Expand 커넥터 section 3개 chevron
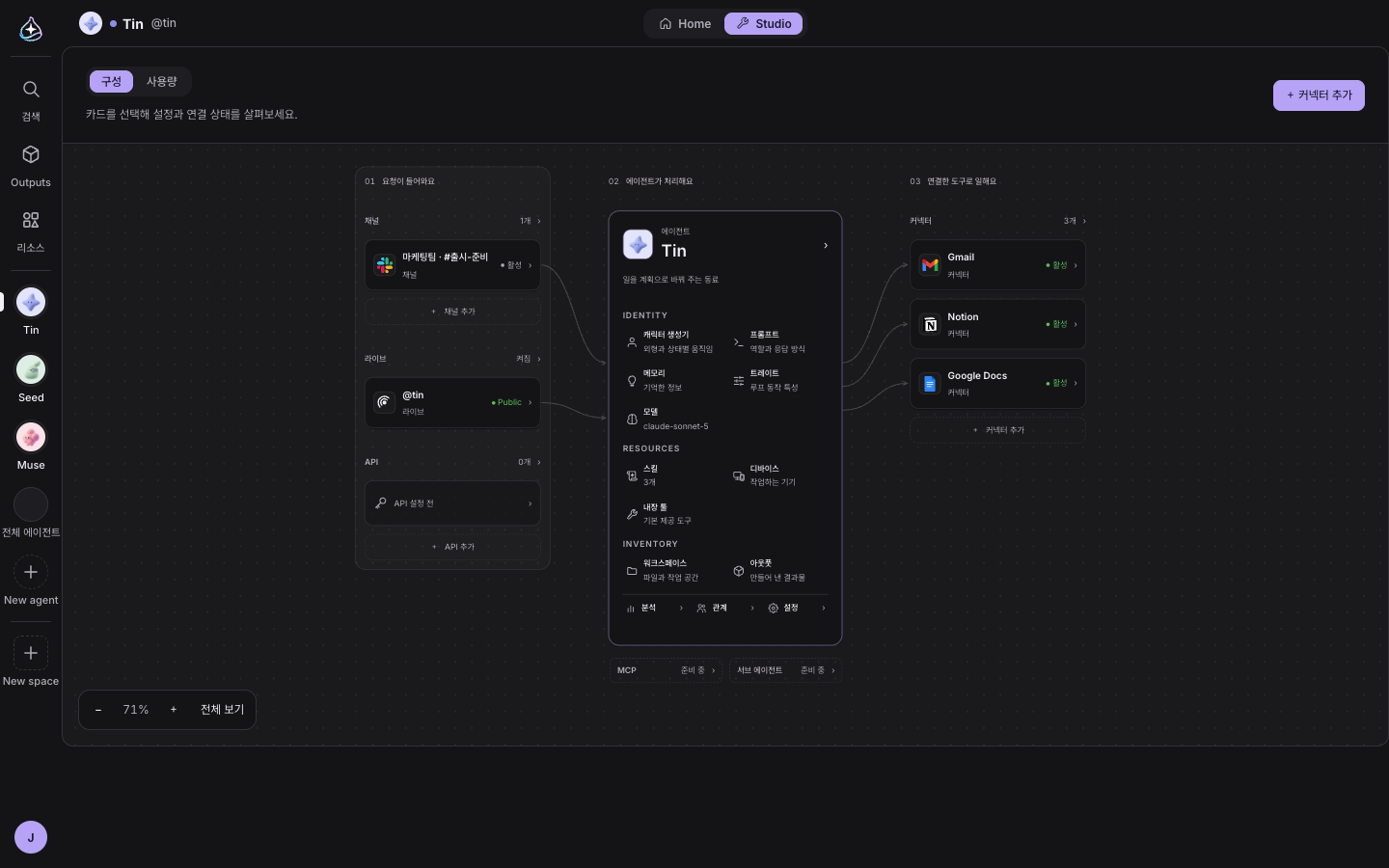 pos(1084,221)
